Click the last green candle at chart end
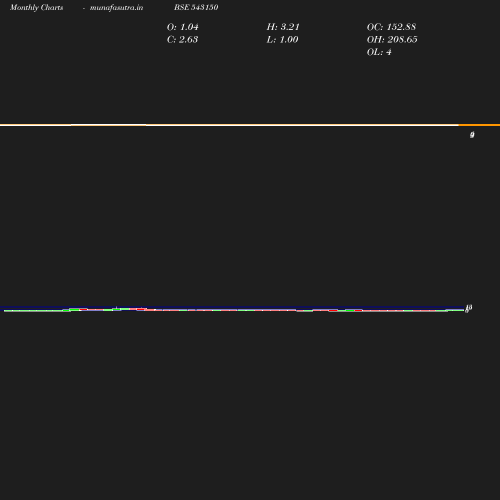Viewport: 500px width, 500px height. (x=455, y=310)
